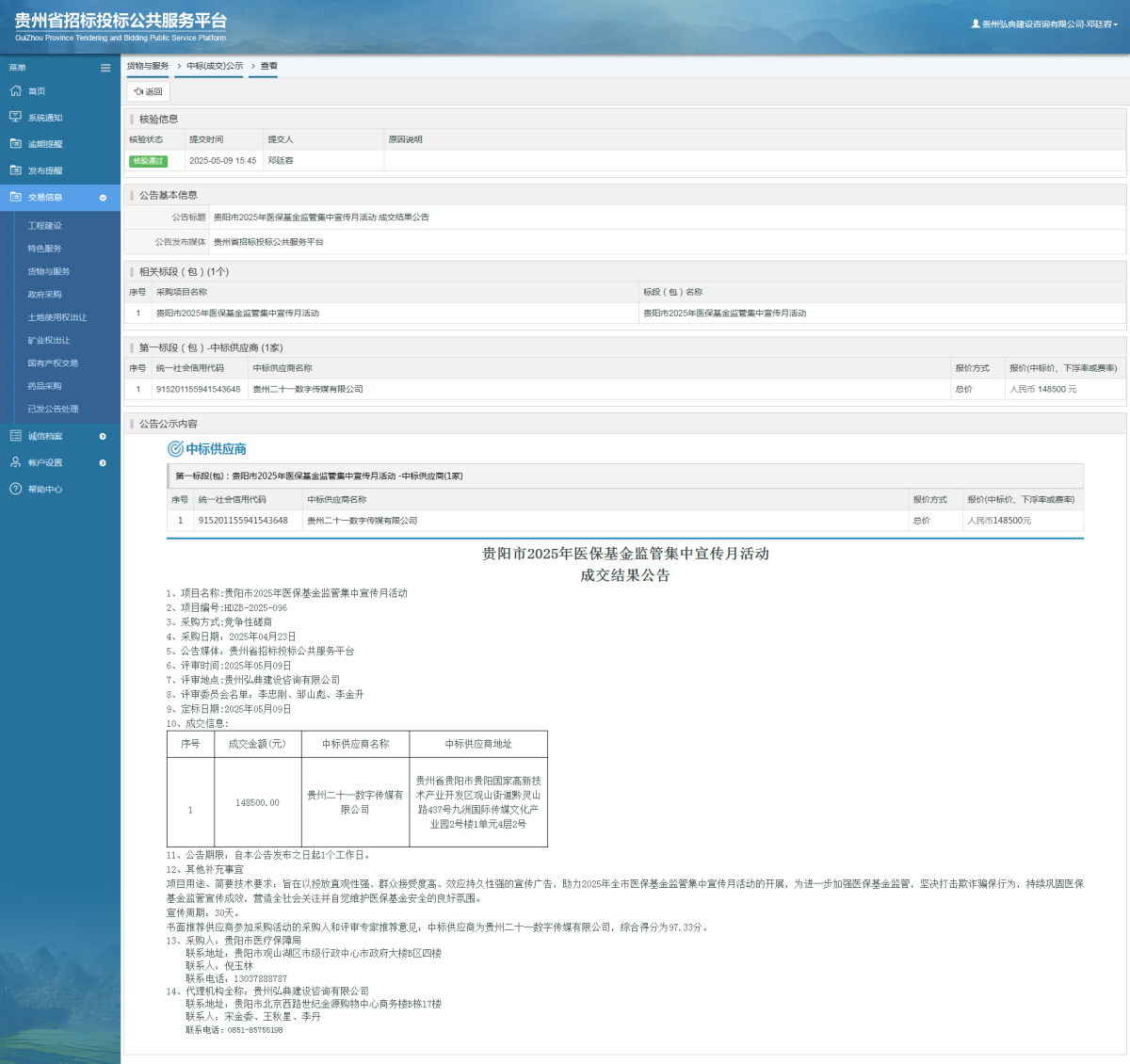Open 工程建设 in the sidebar submenu
The image size is (1130, 1064).
click(44, 226)
